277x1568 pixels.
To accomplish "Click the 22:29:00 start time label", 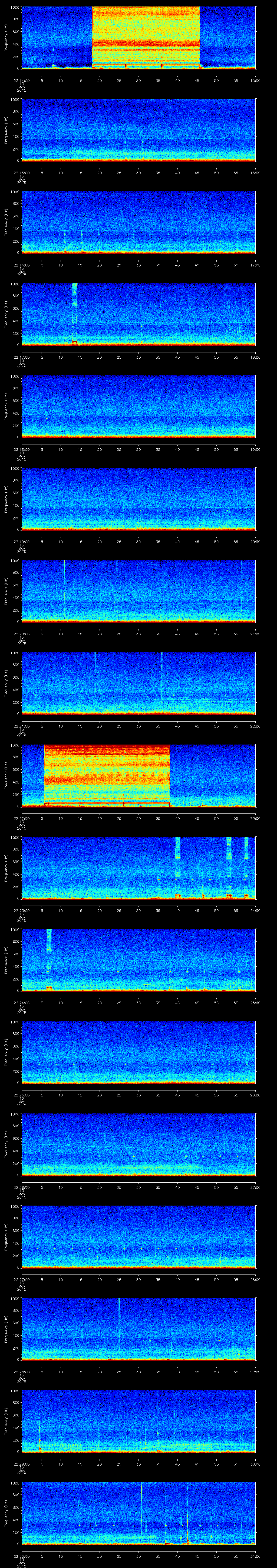I will (x=21, y=1463).
